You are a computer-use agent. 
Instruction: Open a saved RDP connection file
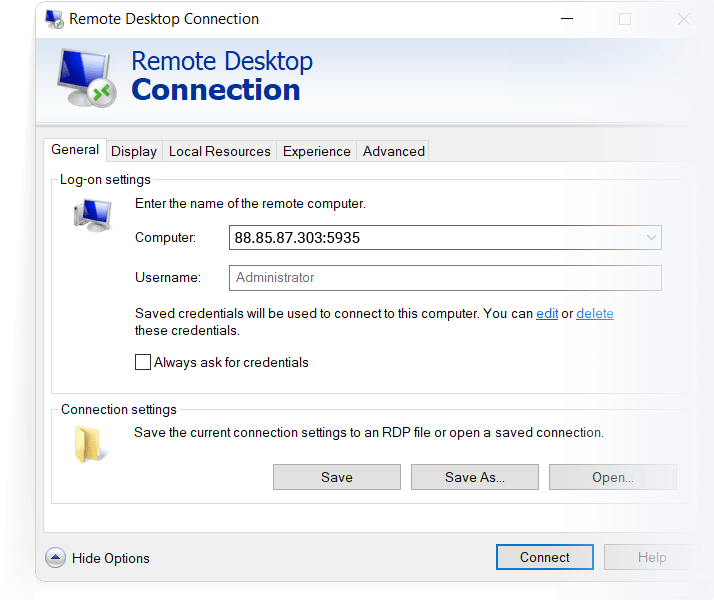tap(613, 477)
